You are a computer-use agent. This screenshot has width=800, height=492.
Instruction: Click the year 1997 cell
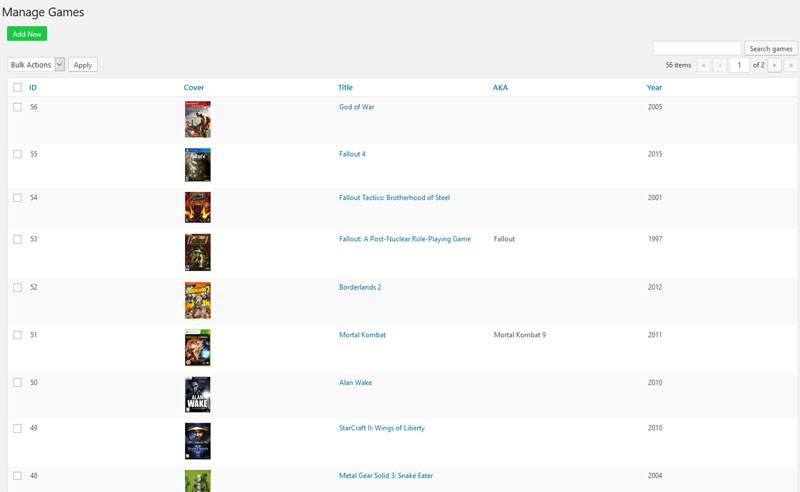tap(655, 239)
